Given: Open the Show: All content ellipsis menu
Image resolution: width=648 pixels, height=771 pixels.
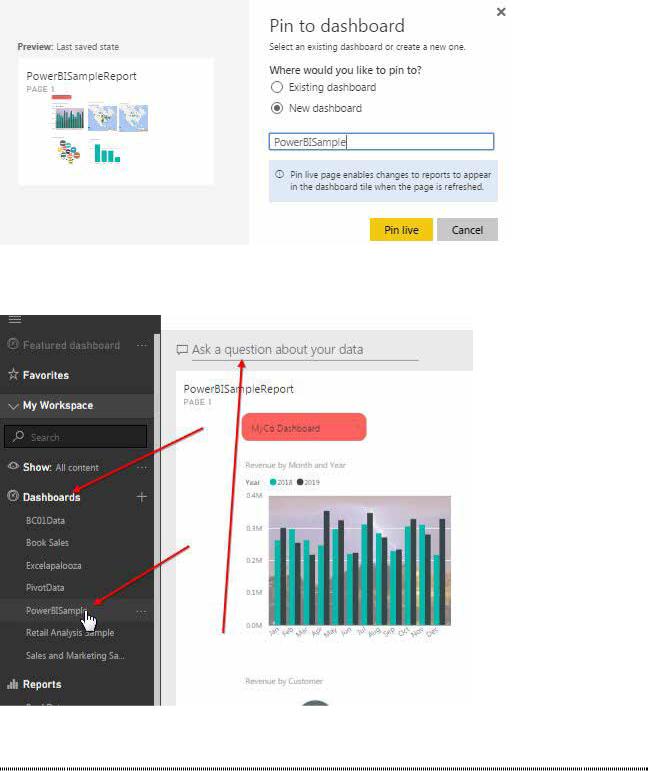Looking at the screenshot, I should (x=142, y=467).
